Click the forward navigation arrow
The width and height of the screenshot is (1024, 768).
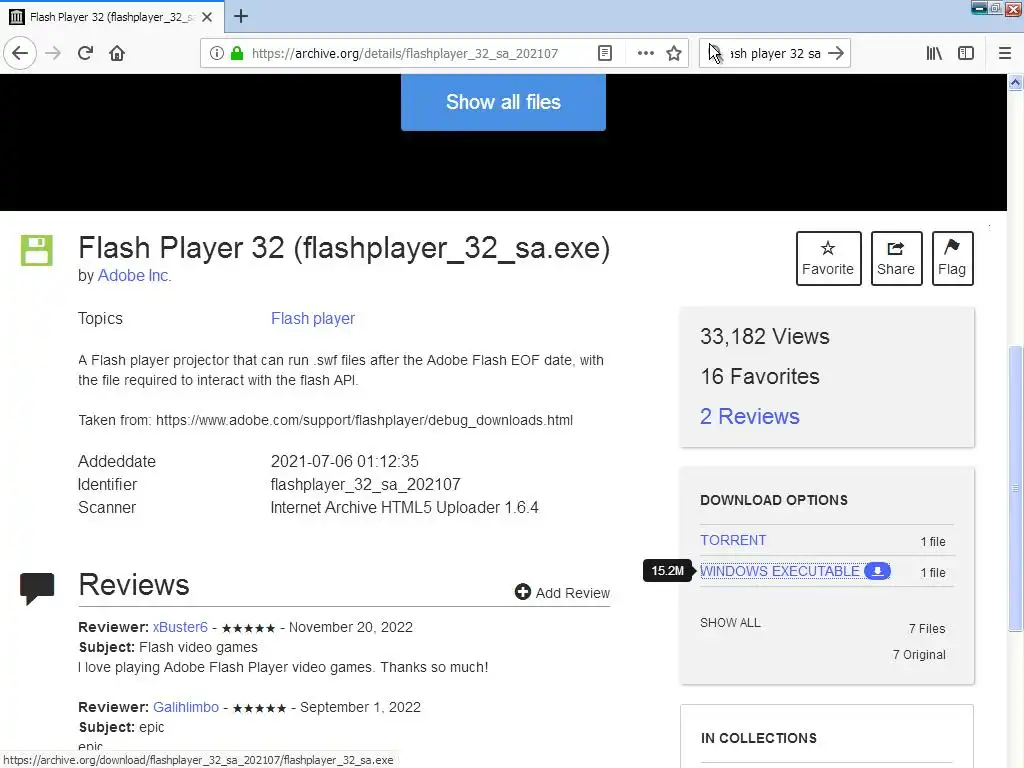(x=53, y=53)
